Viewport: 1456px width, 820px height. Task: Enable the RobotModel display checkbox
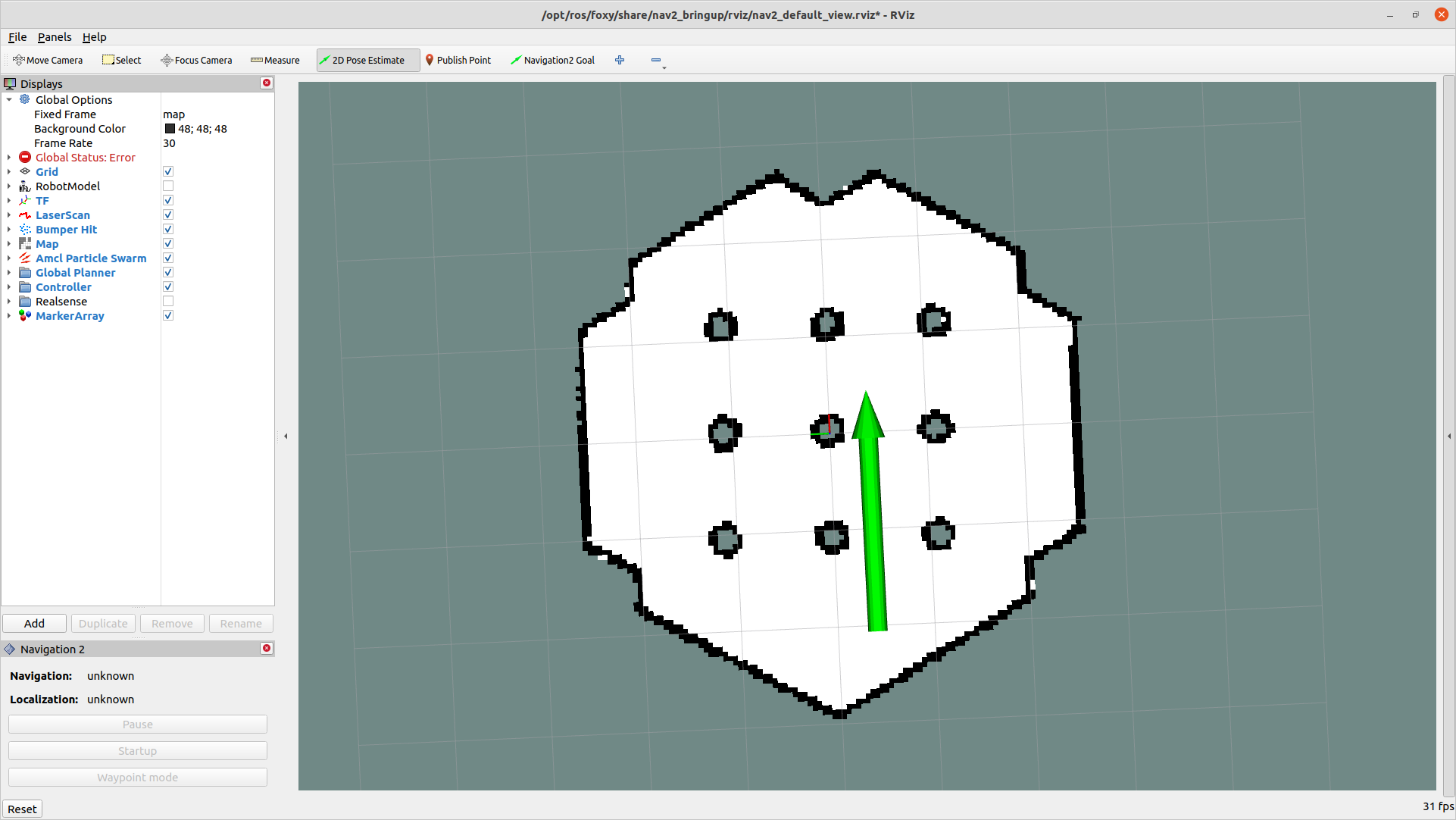(168, 186)
